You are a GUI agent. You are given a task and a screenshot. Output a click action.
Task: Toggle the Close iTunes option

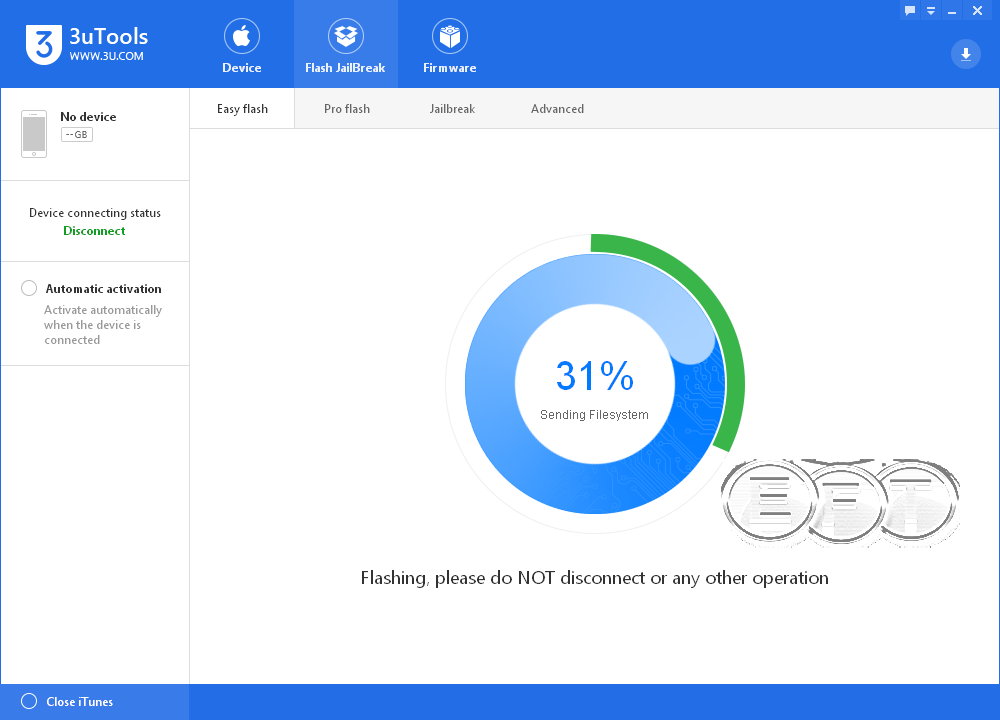coord(29,702)
